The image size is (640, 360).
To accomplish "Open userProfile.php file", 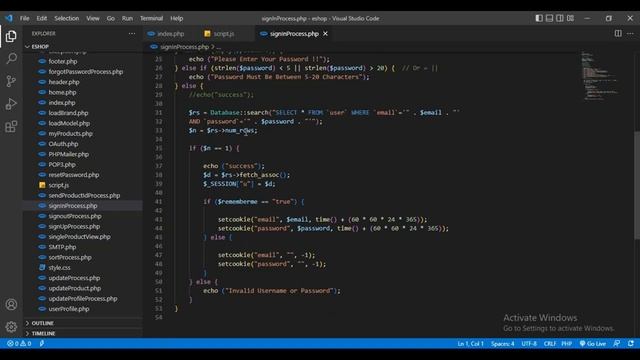I will tap(69, 309).
